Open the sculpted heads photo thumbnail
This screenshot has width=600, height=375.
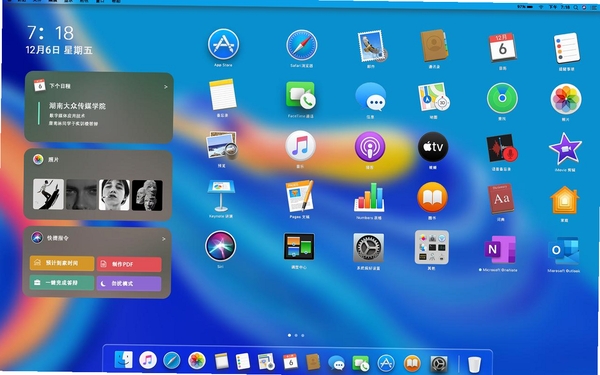tap(147, 195)
